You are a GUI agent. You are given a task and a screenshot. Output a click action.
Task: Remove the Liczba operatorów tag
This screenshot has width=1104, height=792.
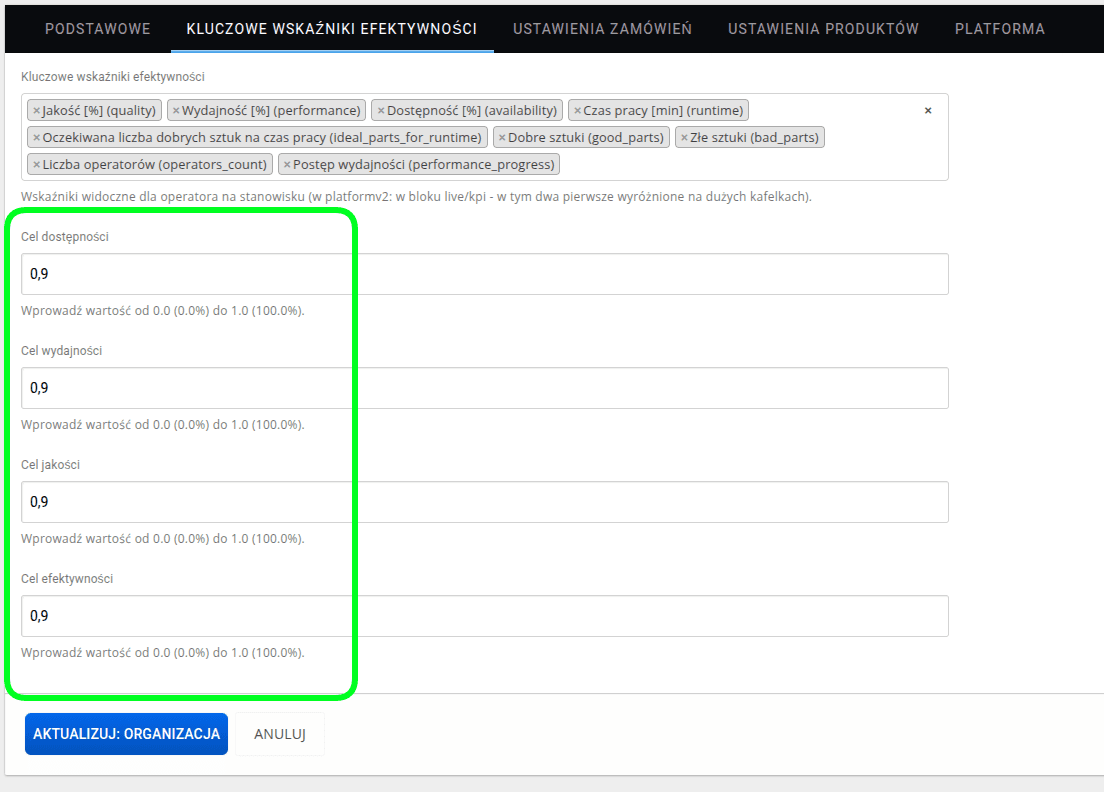pyautogui.click(x=37, y=165)
